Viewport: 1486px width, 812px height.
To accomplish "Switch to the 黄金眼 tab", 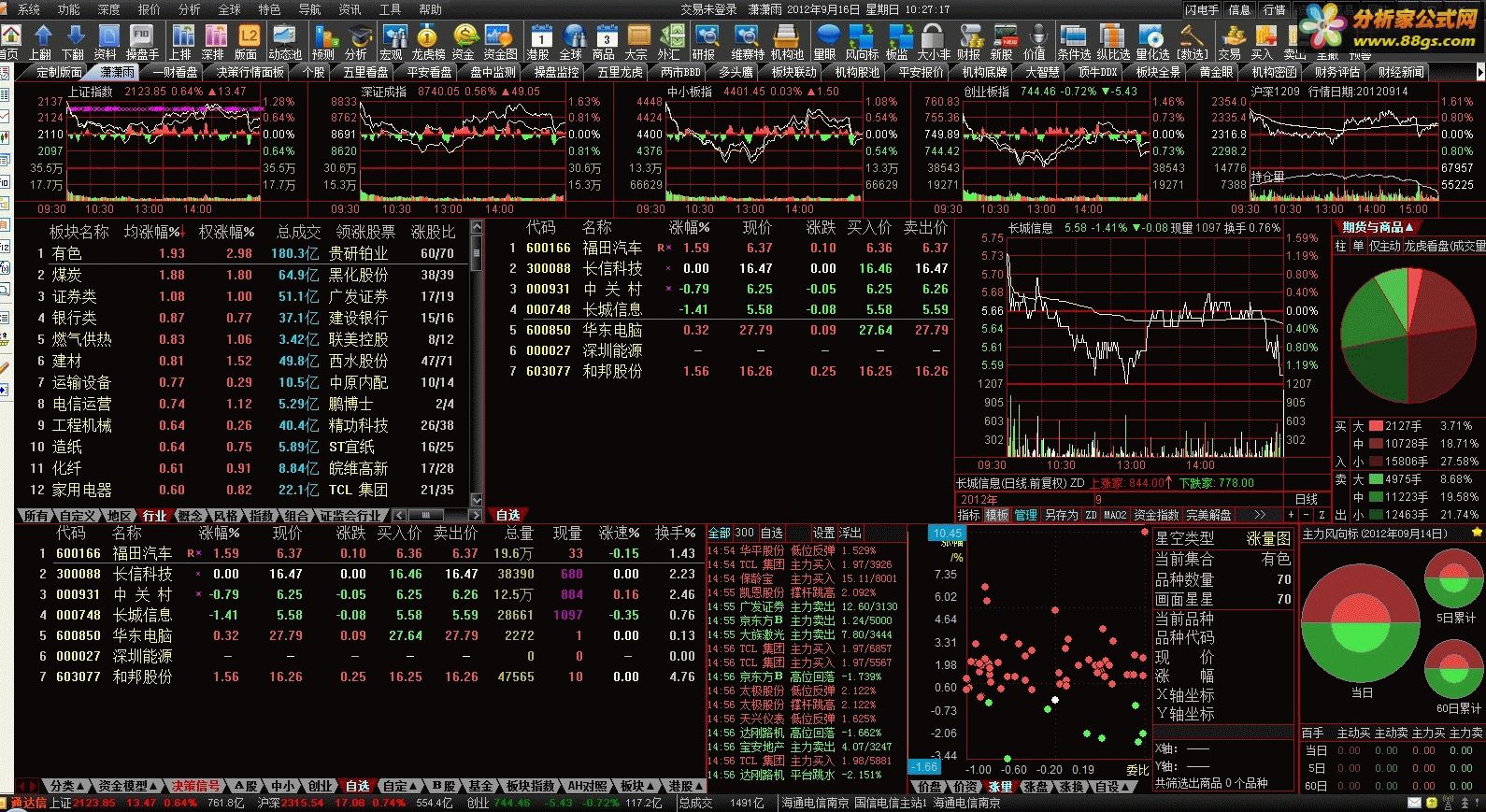I will click(x=1215, y=72).
